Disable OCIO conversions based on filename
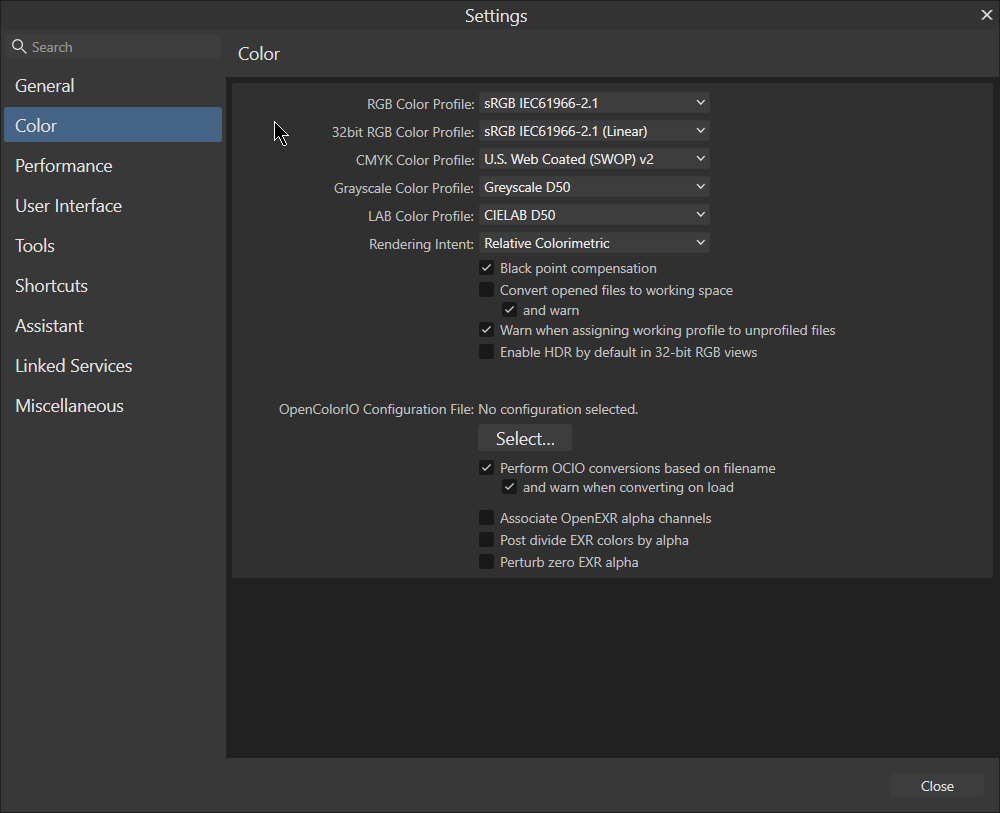 coord(487,467)
